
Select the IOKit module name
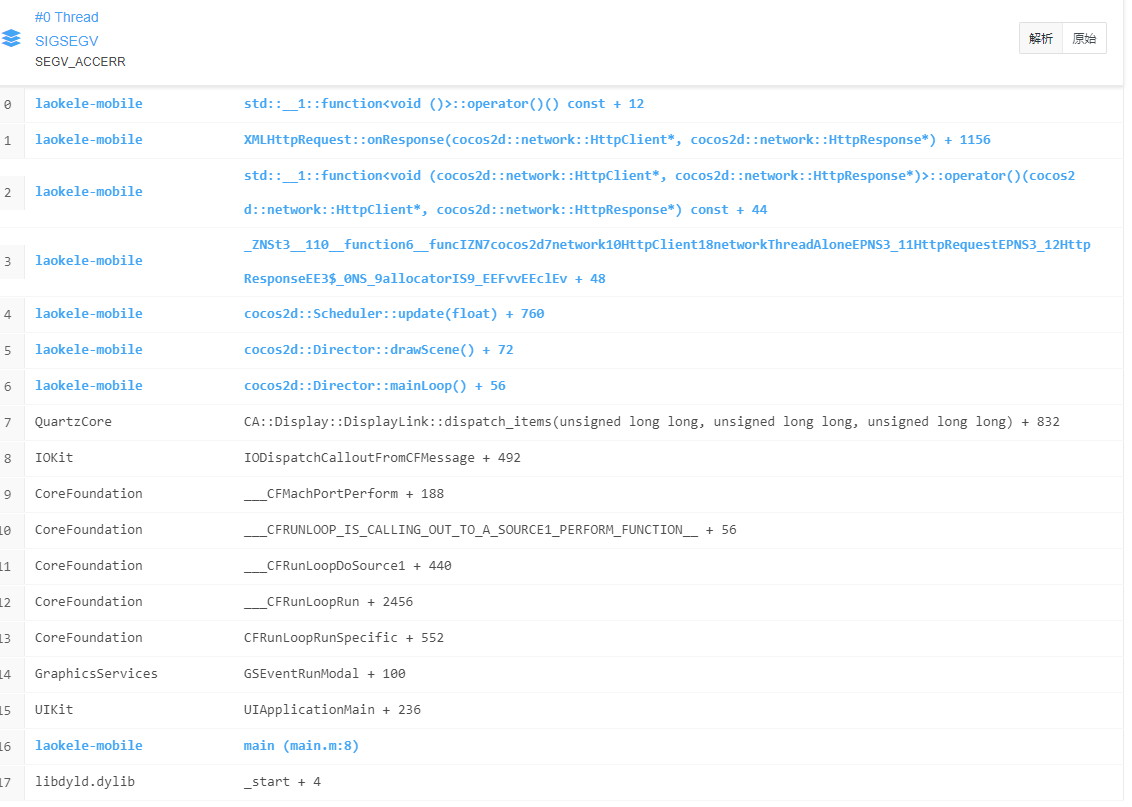54,458
